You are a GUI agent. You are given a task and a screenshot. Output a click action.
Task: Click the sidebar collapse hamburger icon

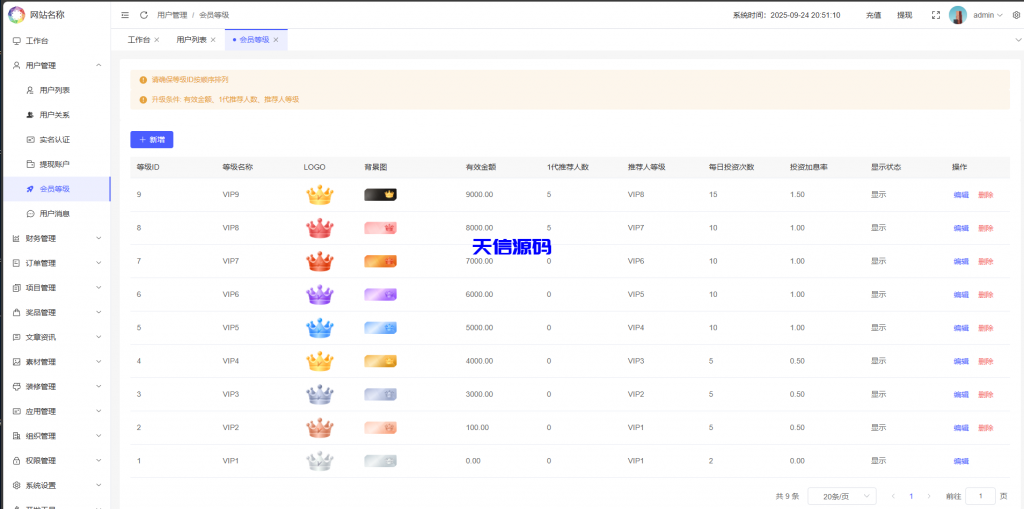coord(125,15)
